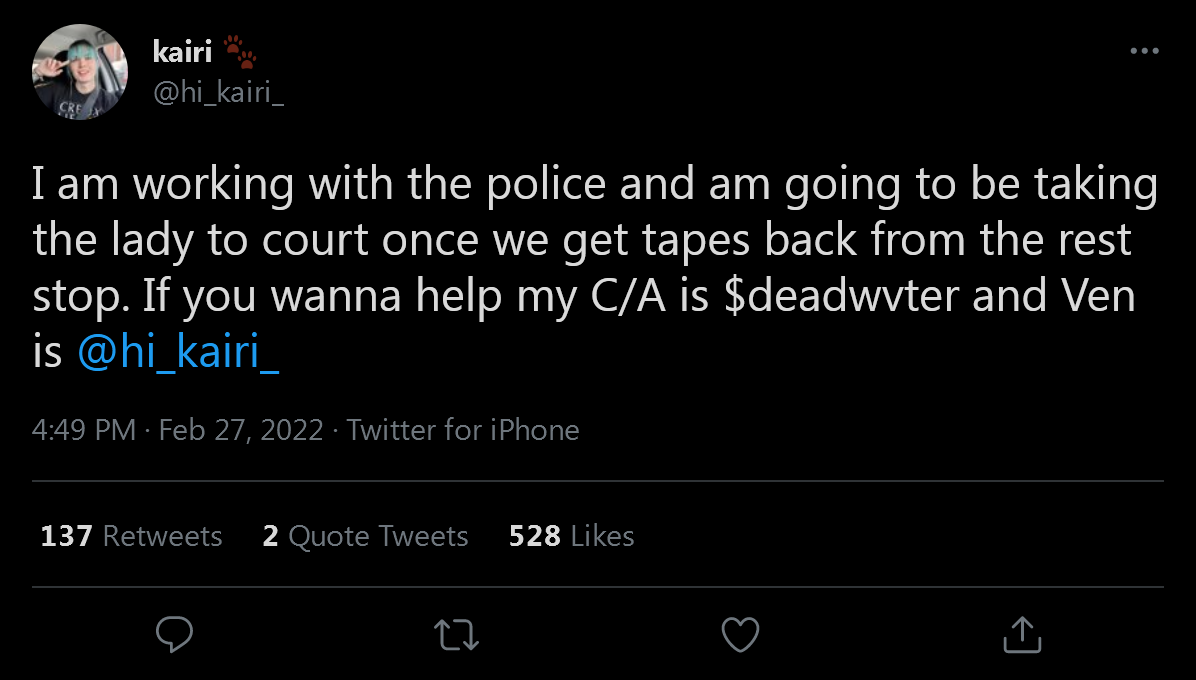Retweet using the arrows icon
This screenshot has height=680, width=1196.
point(456,634)
